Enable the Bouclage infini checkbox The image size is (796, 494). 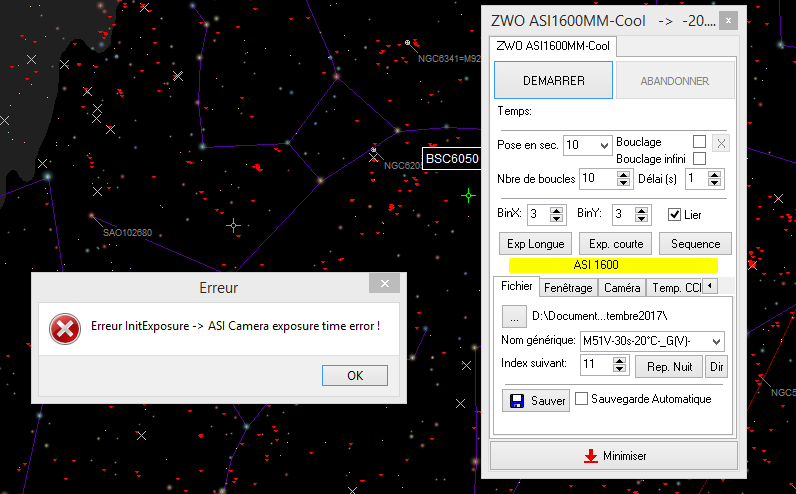(x=699, y=158)
